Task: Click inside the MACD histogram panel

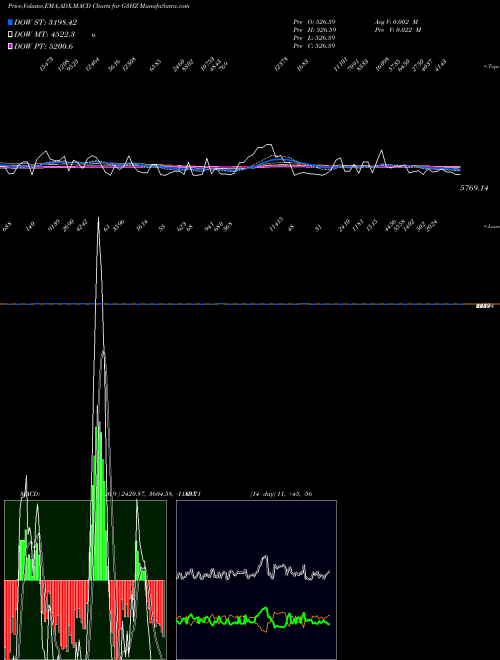Action: coord(85,580)
